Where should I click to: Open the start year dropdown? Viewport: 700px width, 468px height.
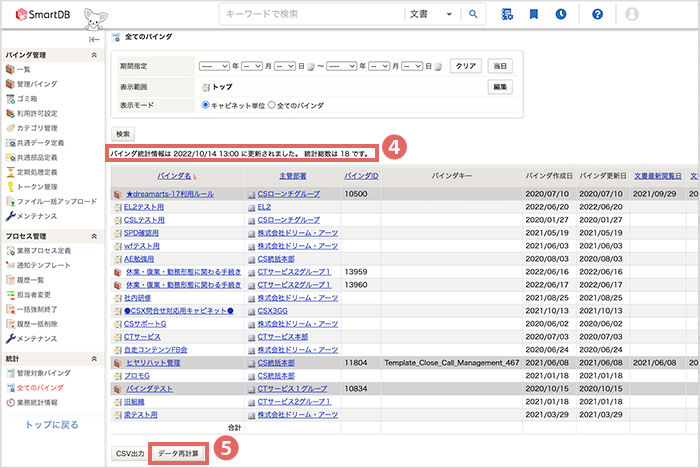click(214, 66)
